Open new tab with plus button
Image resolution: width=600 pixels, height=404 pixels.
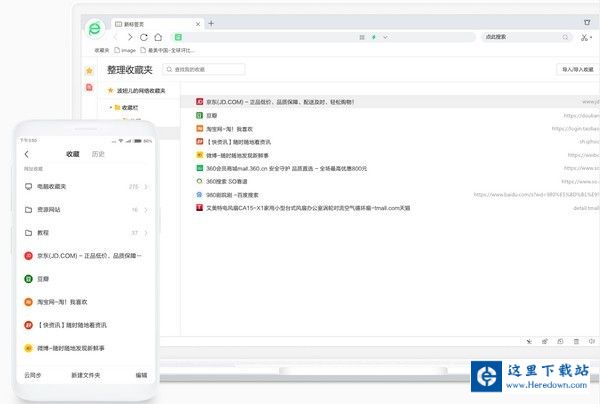211,22
